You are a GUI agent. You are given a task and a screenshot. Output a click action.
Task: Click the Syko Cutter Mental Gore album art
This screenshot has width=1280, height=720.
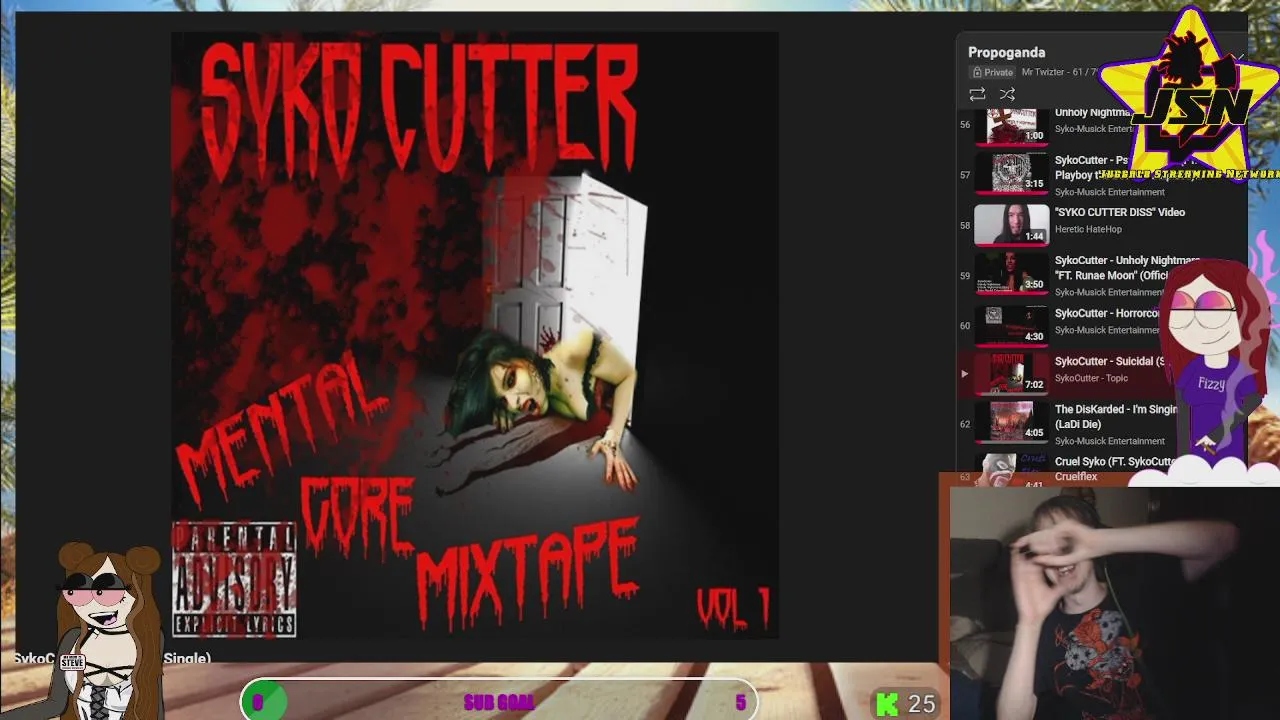click(475, 335)
